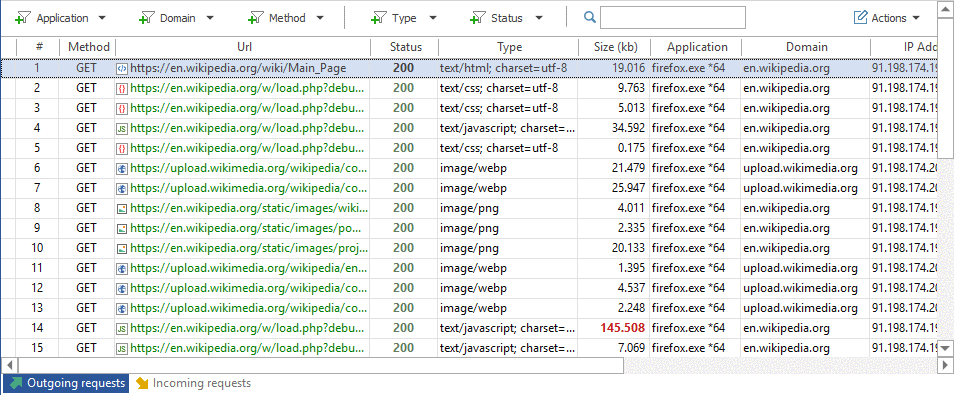Image resolution: width=954 pixels, height=395 pixels.
Task: Click the horizontal scrollbar left arrow
Action: pyautogui.click(x=9, y=365)
